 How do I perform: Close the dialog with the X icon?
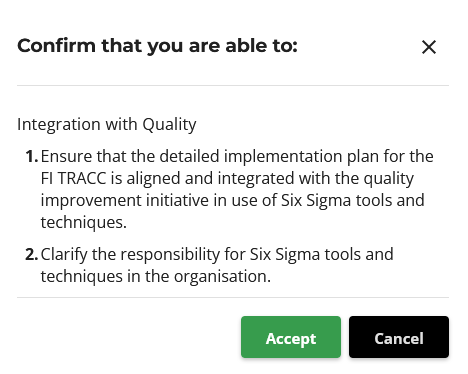(x=429, y=47)
